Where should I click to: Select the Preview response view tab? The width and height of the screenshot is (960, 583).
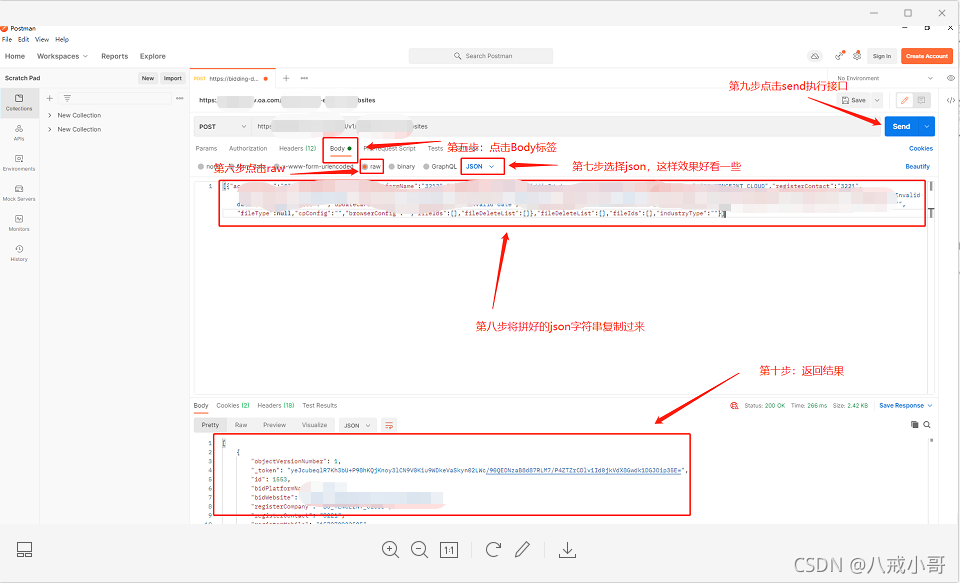coord(274,425)
